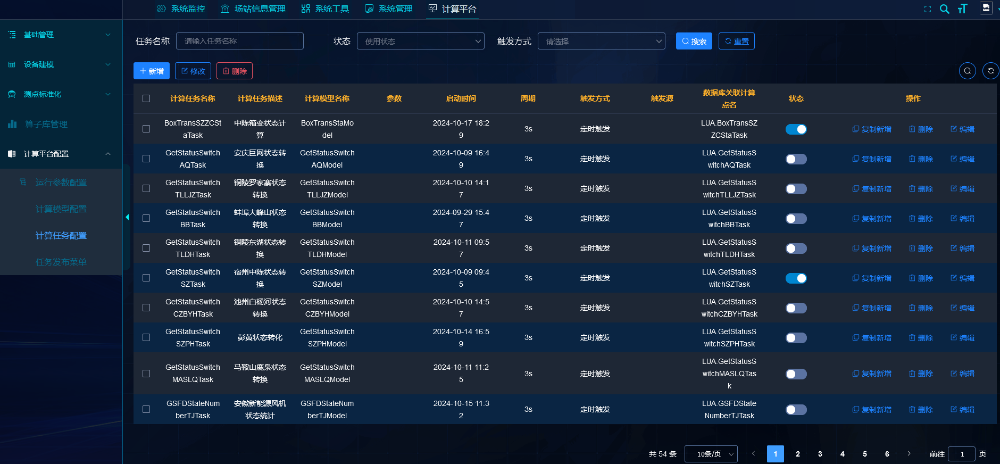Open the 触发方式 trigger type dropdown
The width and height of the screenshot is (1000, 464).
coord(601,41)
